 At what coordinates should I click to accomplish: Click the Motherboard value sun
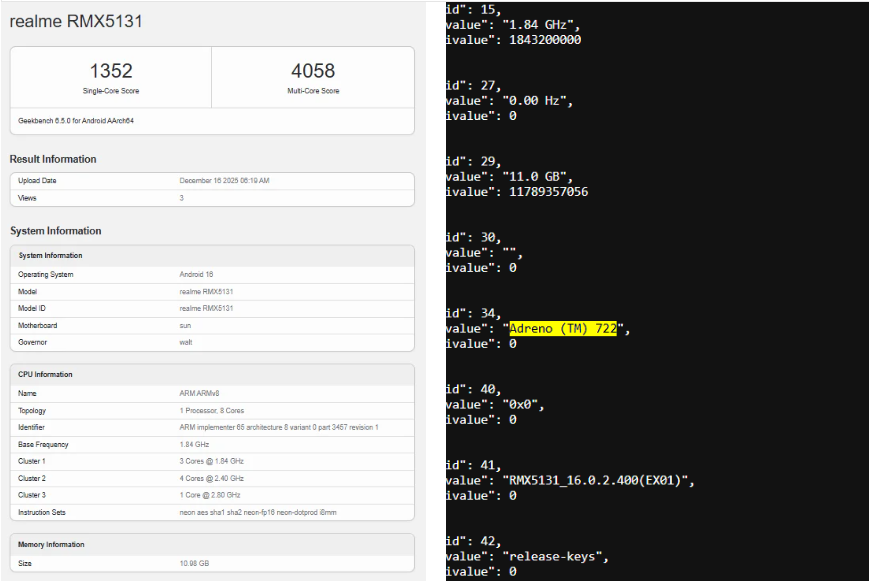pos(185,325)
